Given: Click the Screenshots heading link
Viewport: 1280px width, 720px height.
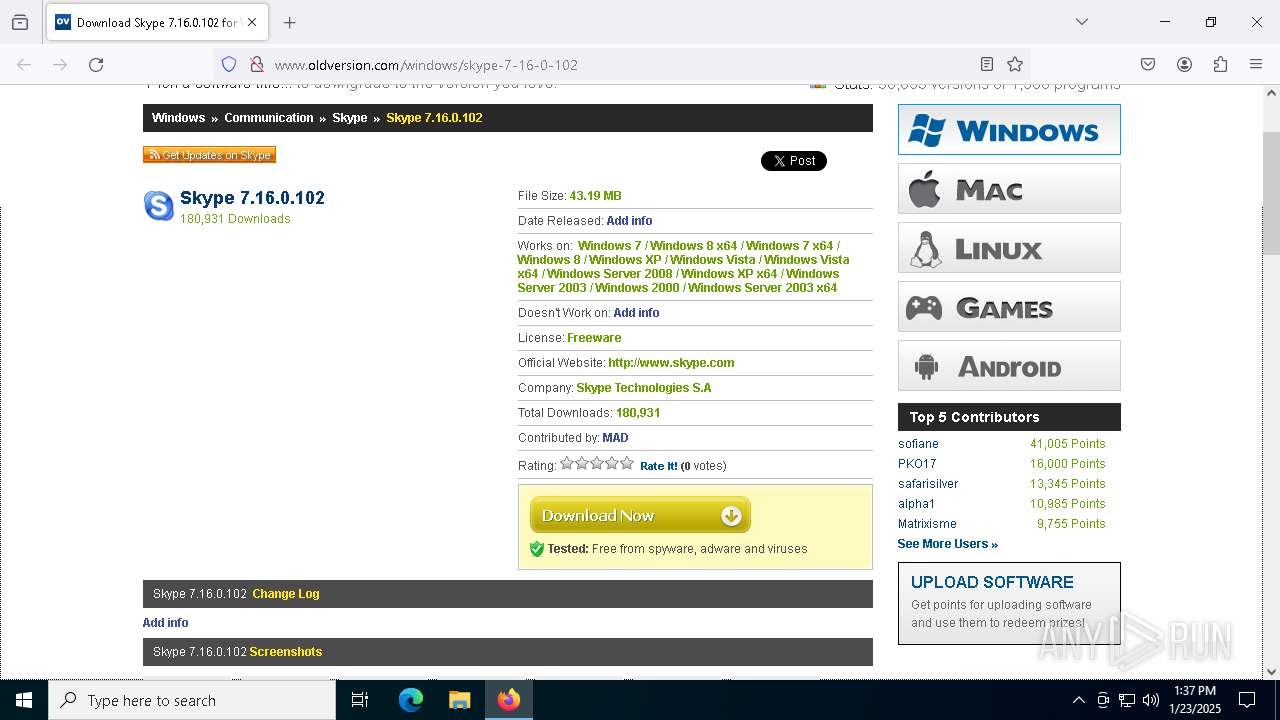Looking at the screenshot, I should 286,652.
